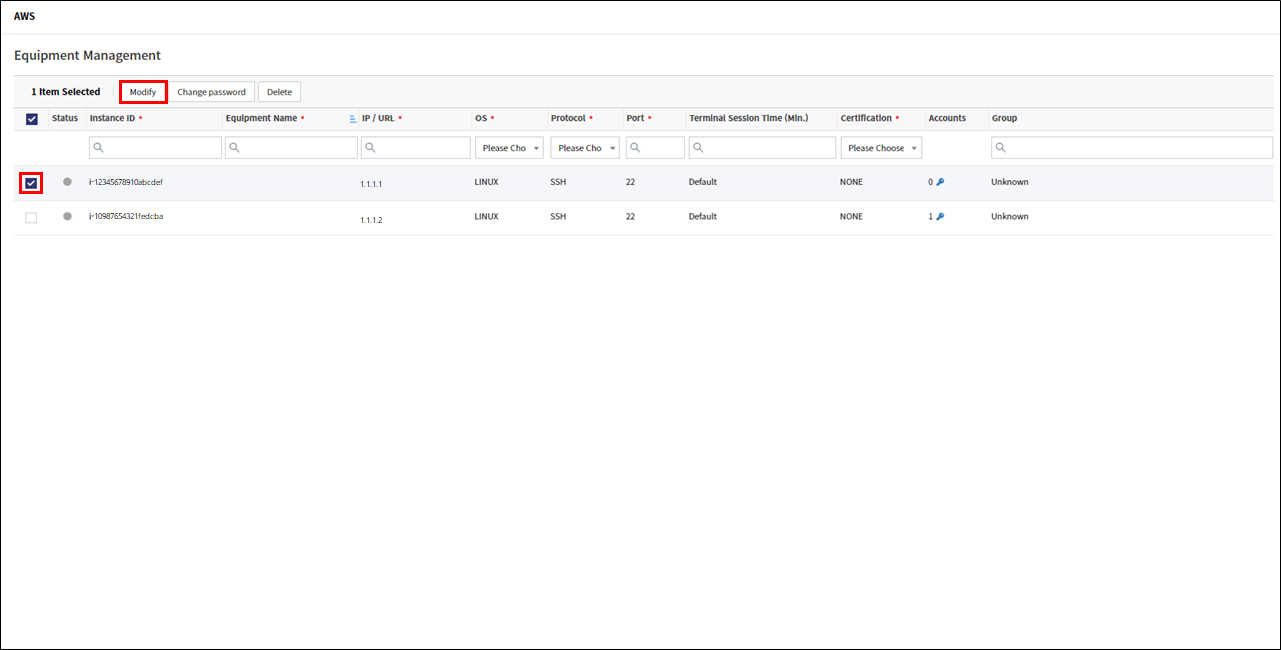Click the Change password button
Image resolution: width=1281 pixels, height=650 pixels.
pos(211,92)
